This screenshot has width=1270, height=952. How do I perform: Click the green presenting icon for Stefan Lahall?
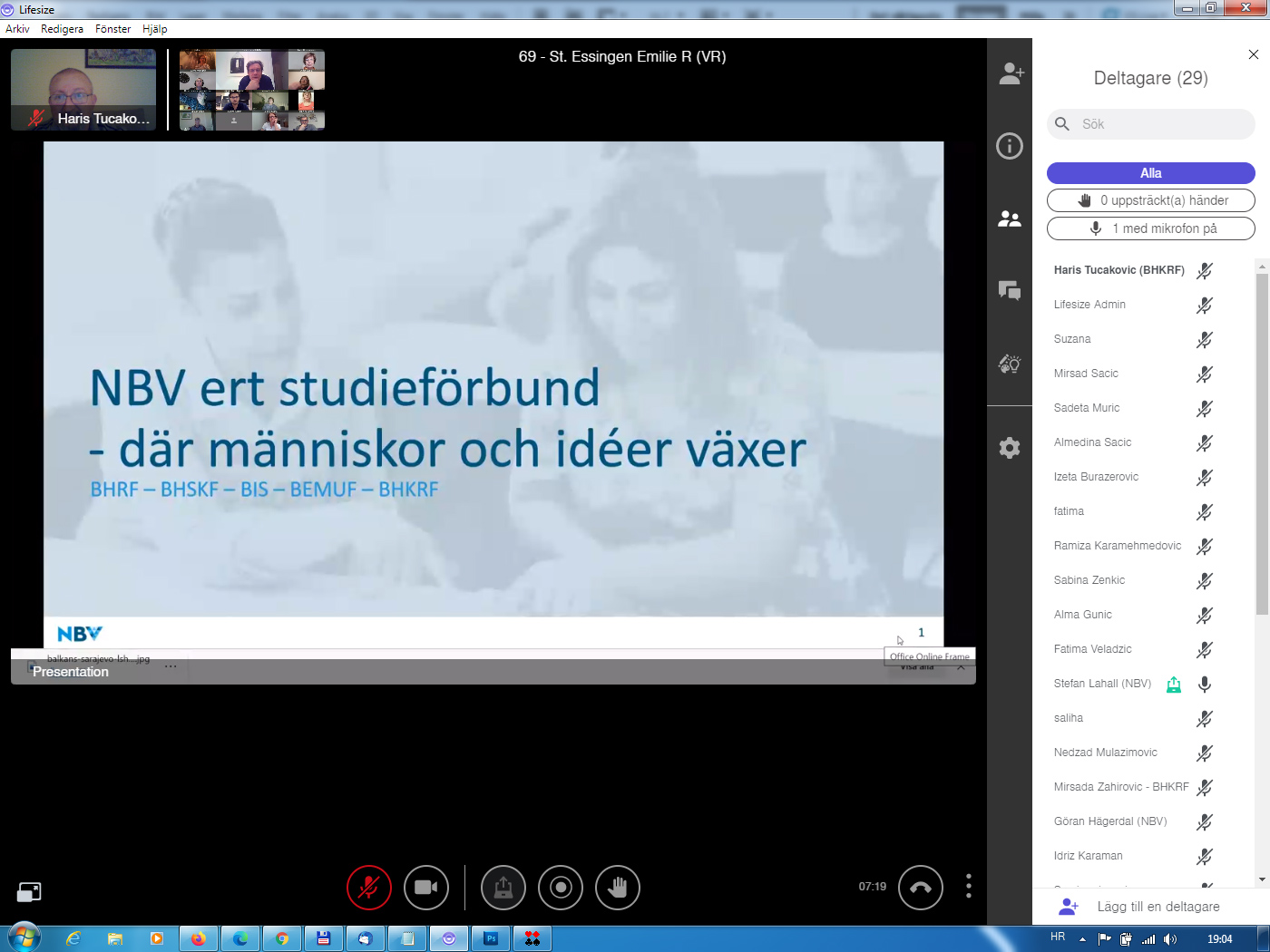coord(1174,684)
